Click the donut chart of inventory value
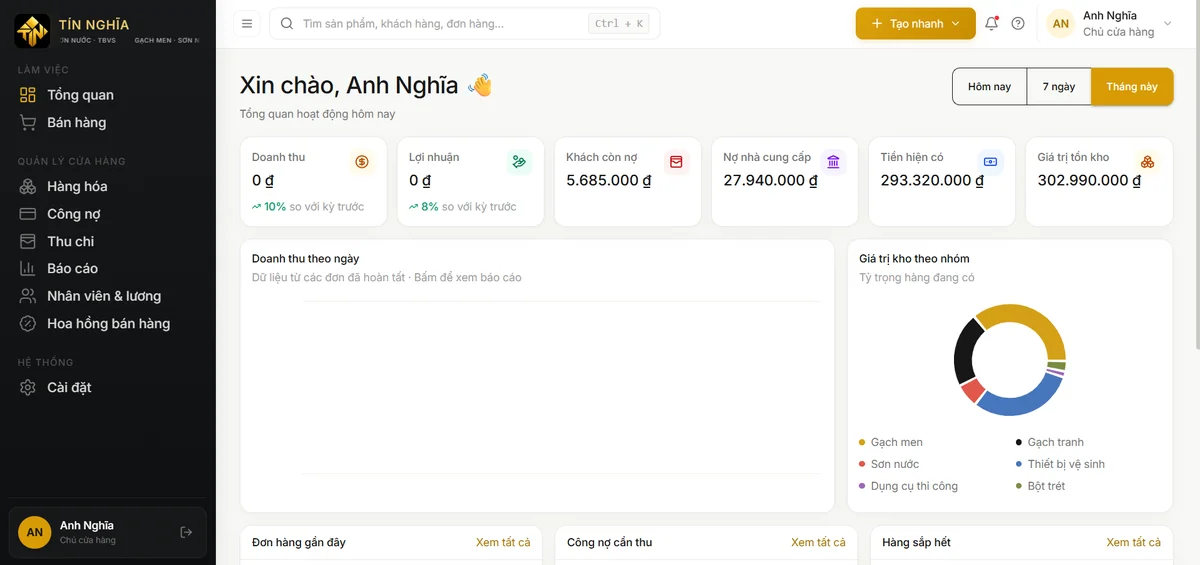This screenshot has width=1200, height=565. [1010, 360]
